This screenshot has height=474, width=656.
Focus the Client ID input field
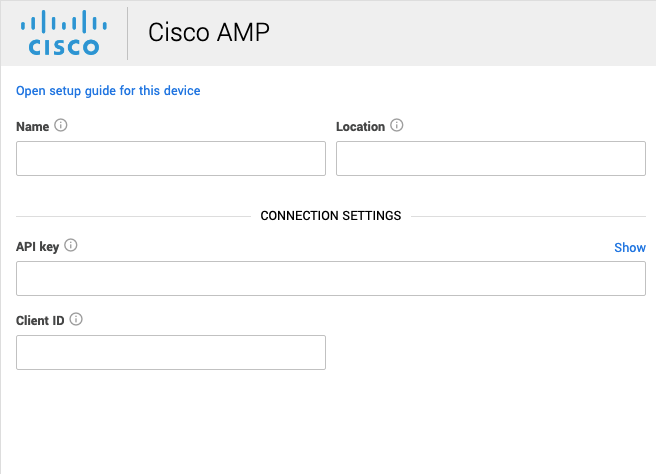[x=171, y=352]
